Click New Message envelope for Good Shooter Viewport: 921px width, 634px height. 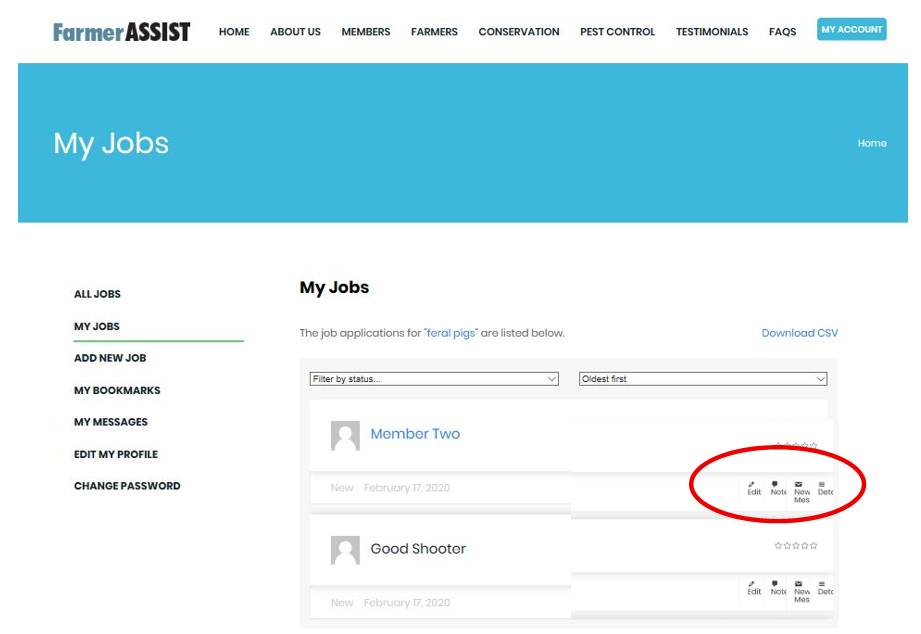pos(801,590)
